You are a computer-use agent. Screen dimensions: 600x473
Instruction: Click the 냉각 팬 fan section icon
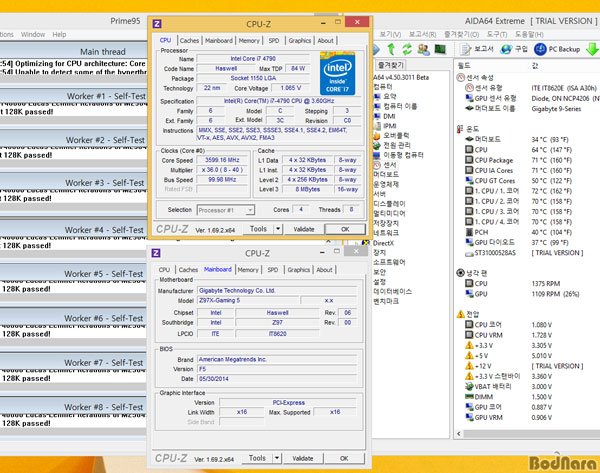461,273
